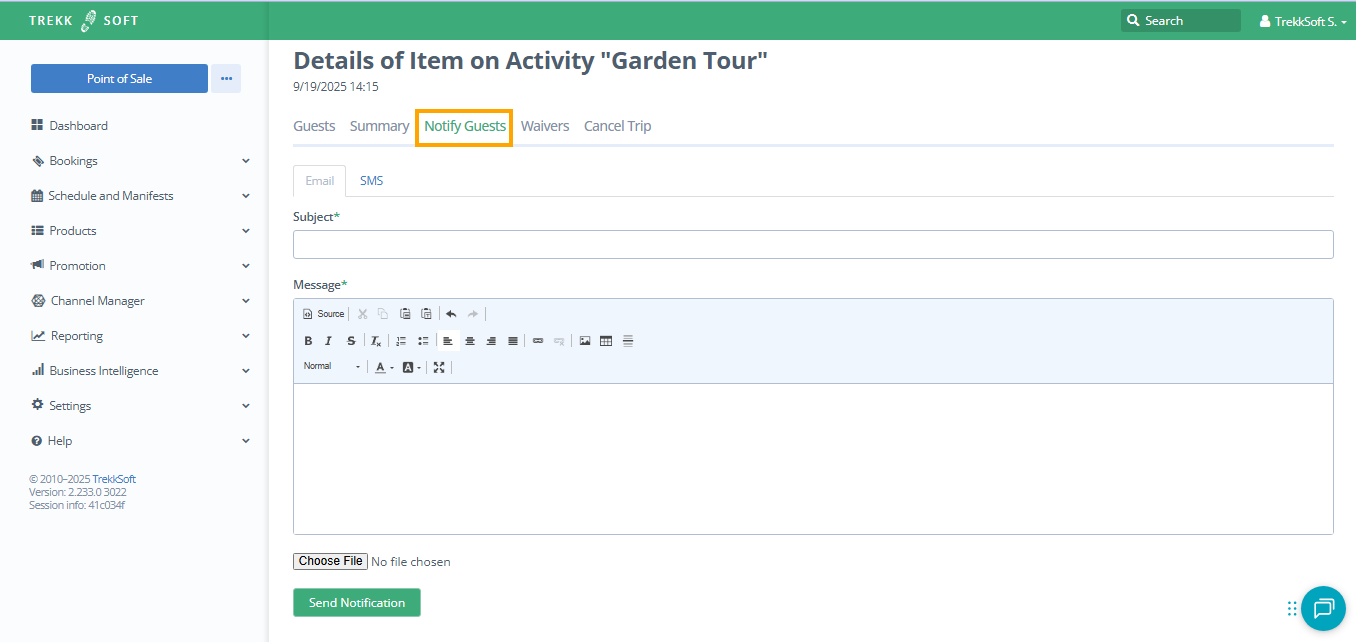Open the live chat widget
The image size is (1356, 642).
tap(1323, 608)
